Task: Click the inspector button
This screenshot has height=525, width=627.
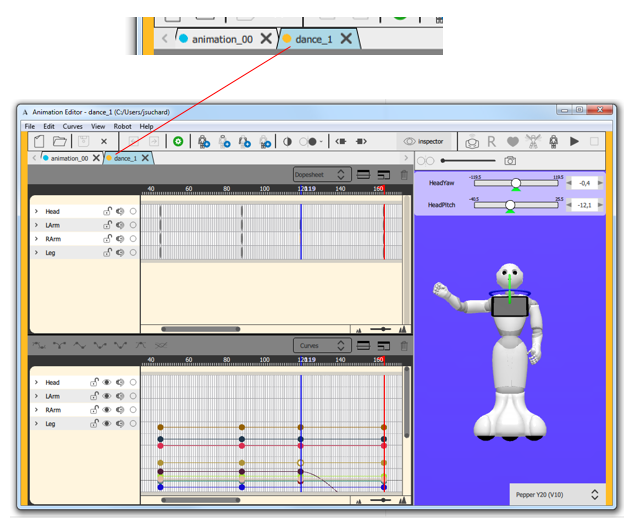Action: click(x=423, y=142)
